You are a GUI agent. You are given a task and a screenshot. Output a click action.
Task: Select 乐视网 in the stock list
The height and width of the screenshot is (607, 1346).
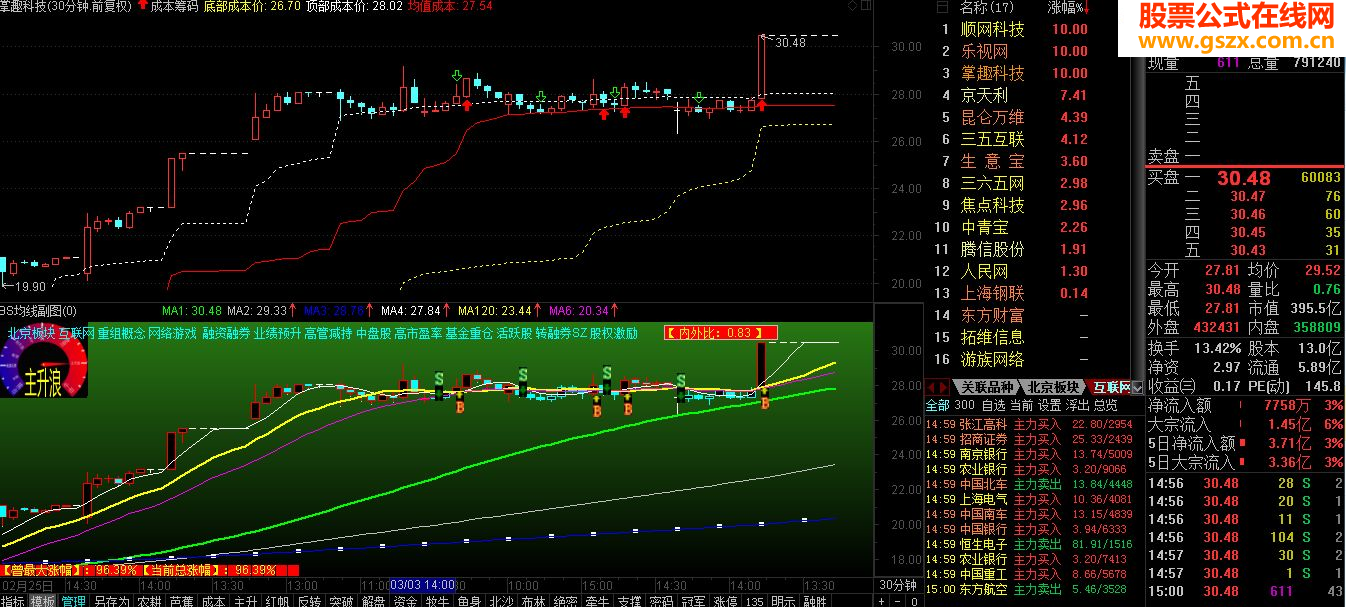point(985,51)
